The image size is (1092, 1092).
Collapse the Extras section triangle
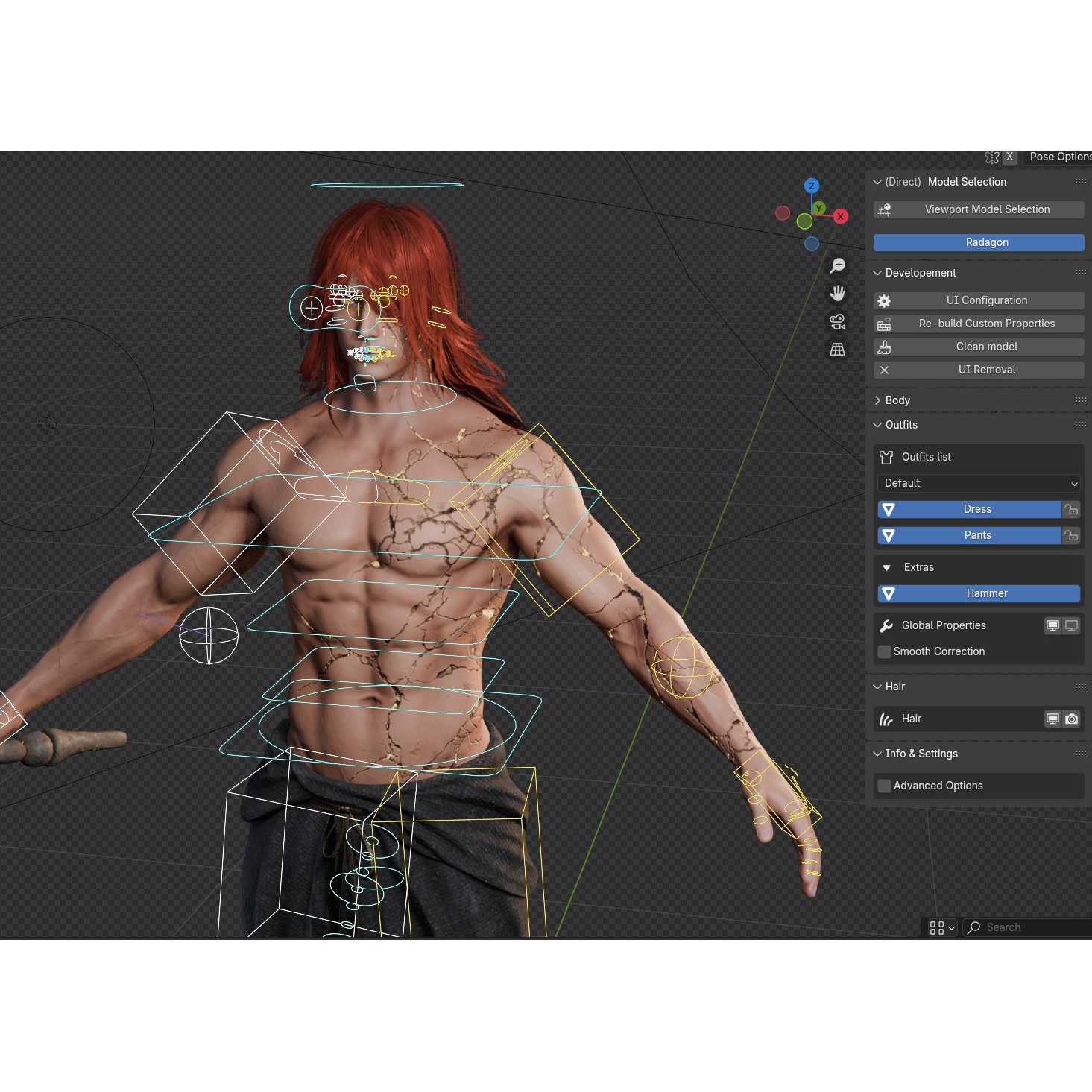[886, 567]
